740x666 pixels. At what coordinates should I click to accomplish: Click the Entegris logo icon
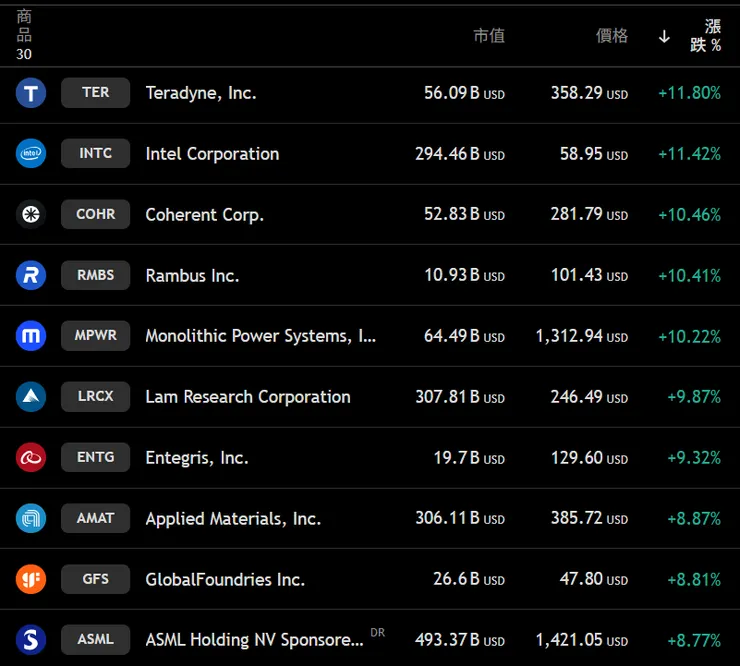click(x=31, y=457)
